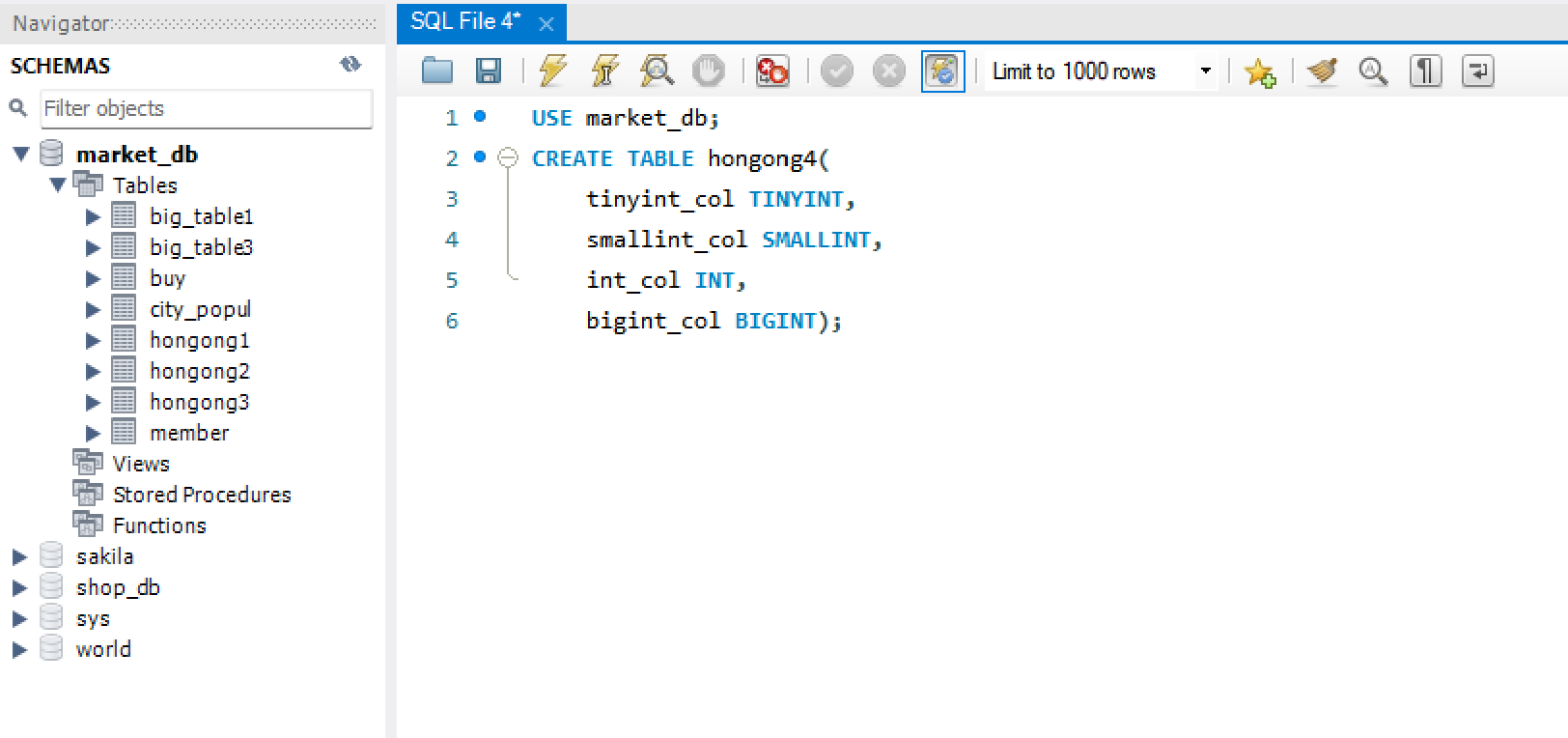The width and height of the screenshot is (1568, 738).
Task: Expand the sakila schema
Action: (x=19, y=556)
